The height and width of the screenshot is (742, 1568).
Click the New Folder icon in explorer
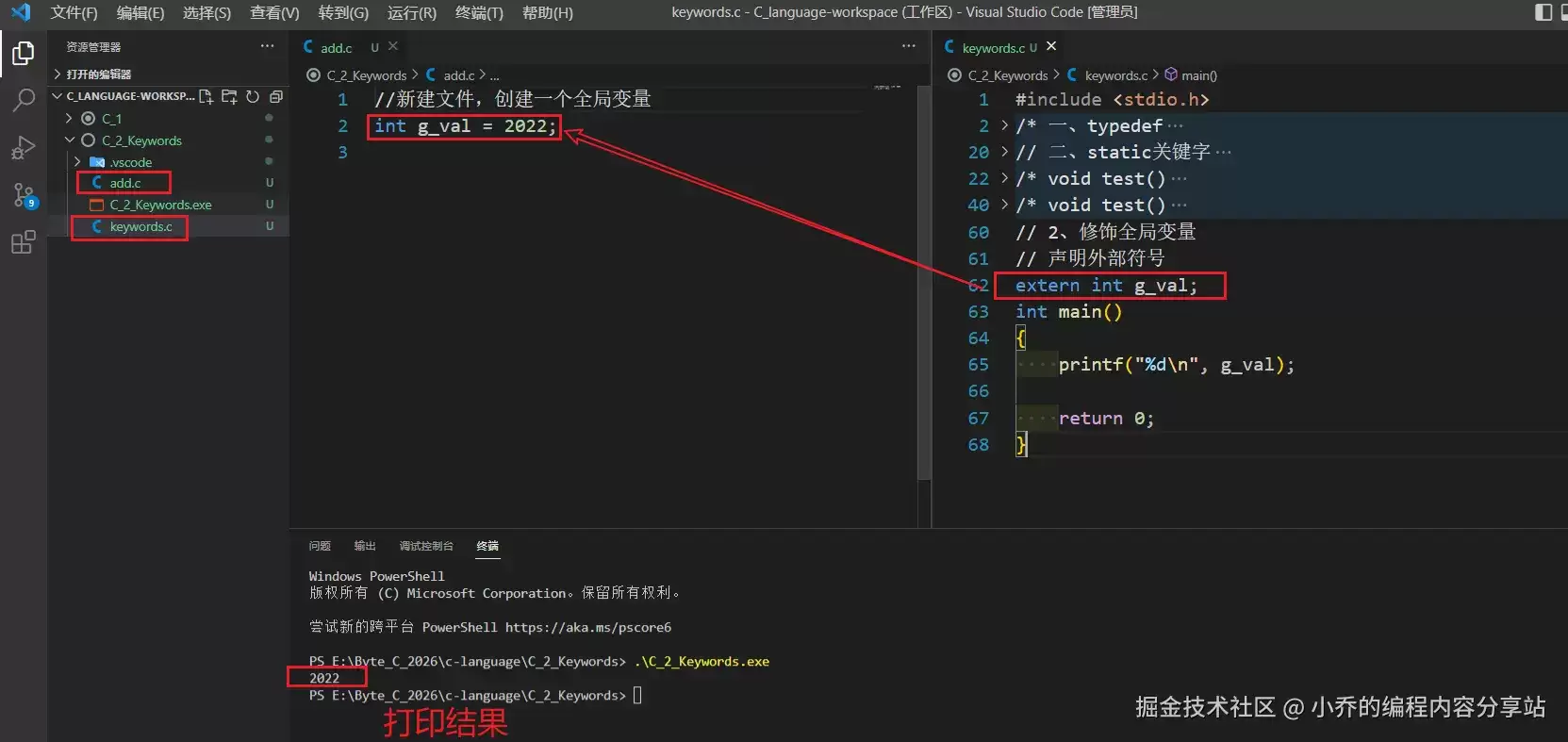click(x=229, y=96)
